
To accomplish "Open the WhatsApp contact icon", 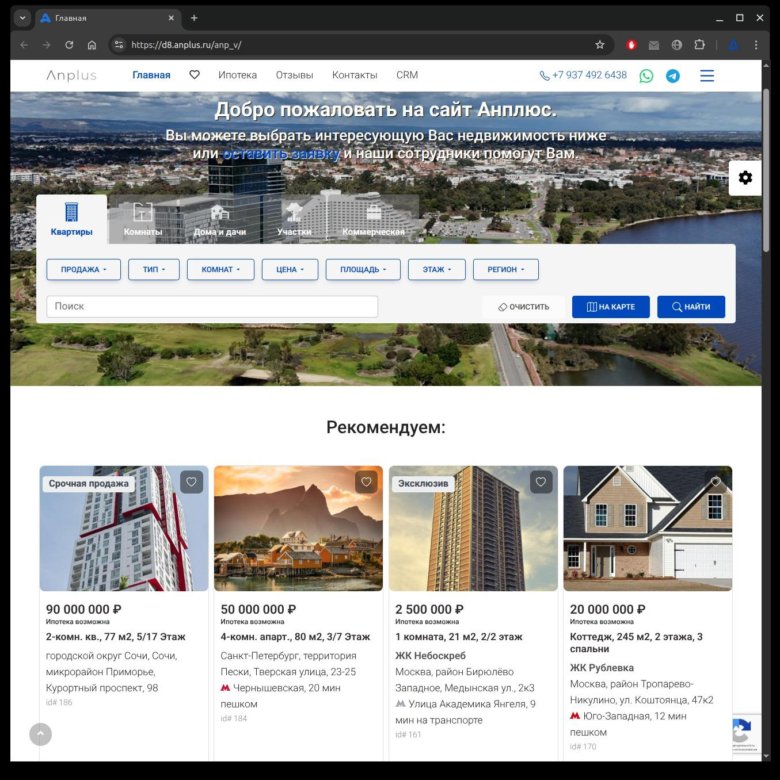I will pyautogui.click(x=646, y=75).
